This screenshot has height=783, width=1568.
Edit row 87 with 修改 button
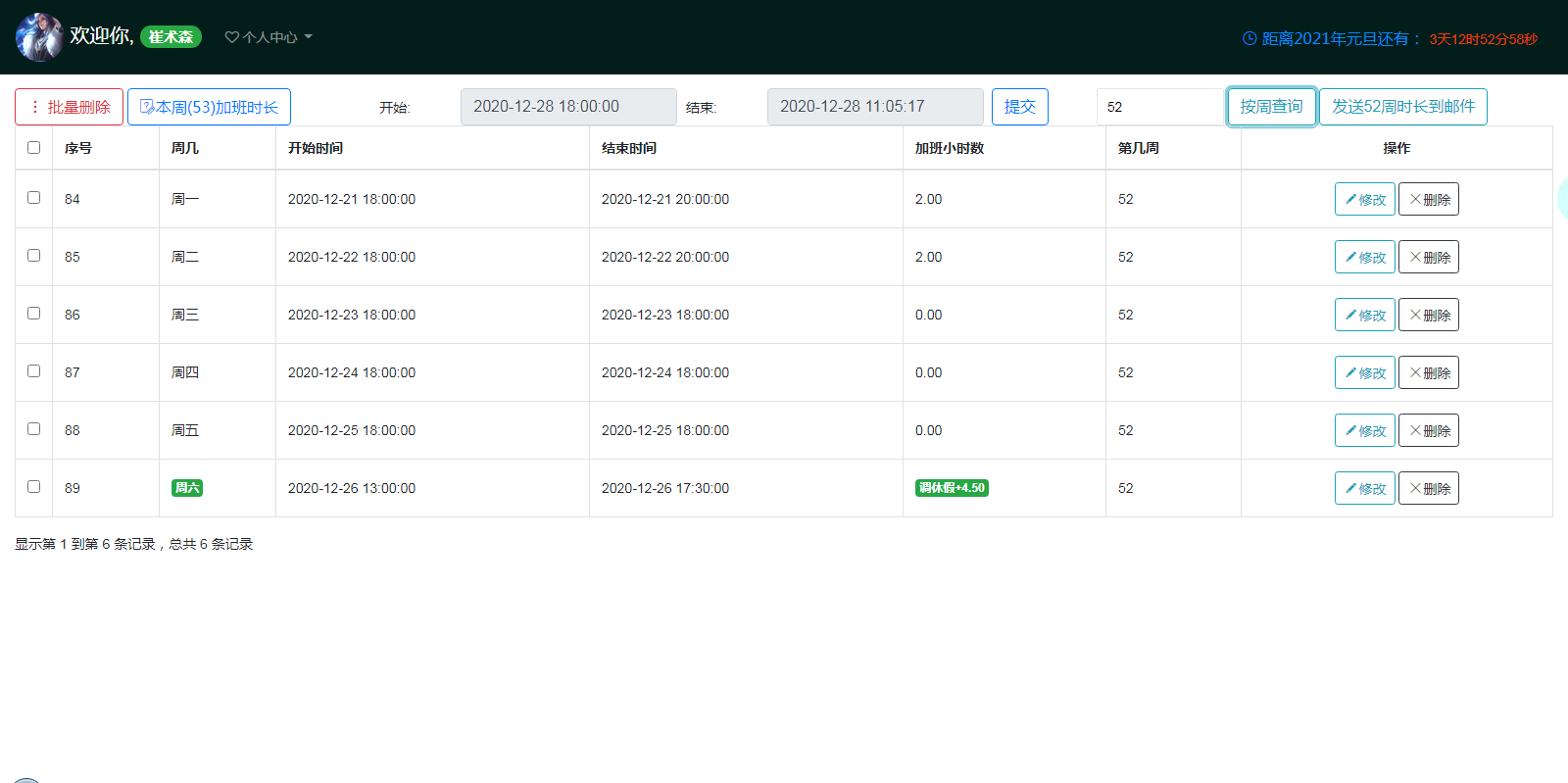[1365, 372]
